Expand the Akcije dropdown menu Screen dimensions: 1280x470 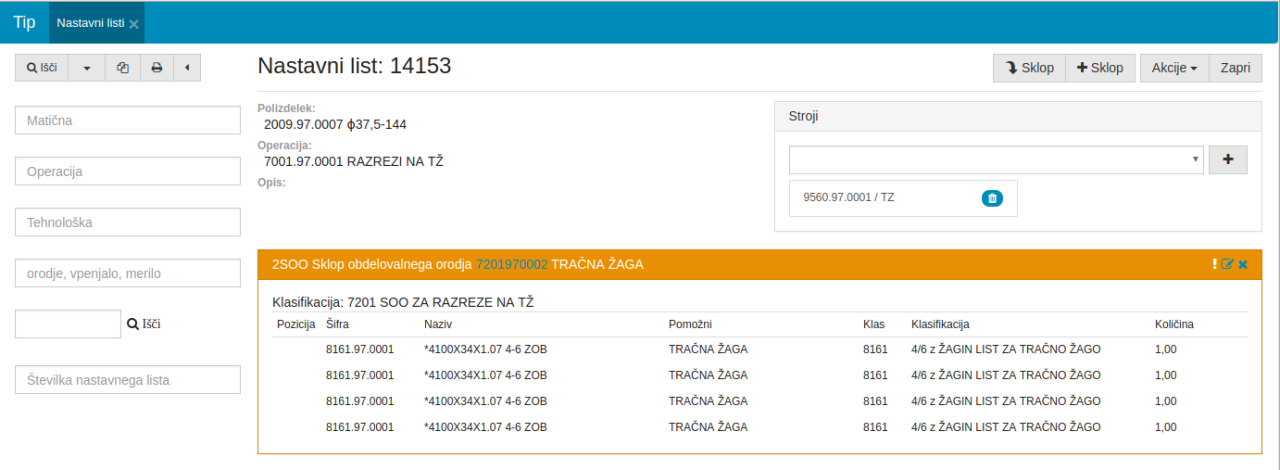point(1174,68)
